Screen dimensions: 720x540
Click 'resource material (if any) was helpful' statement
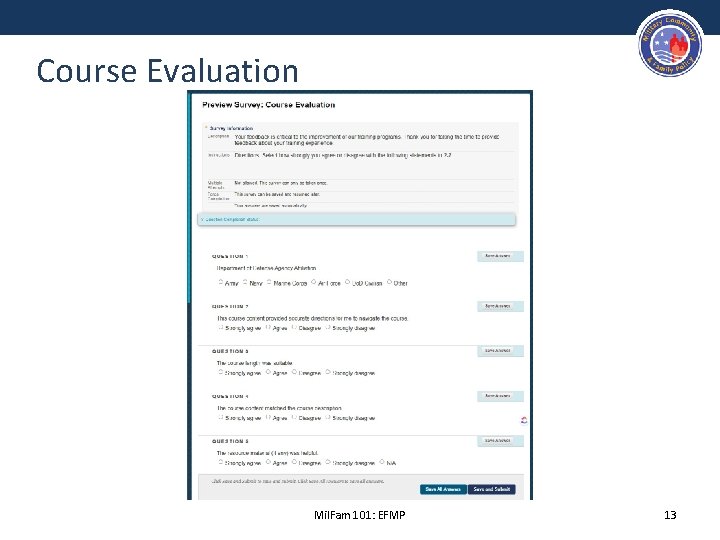[x=267, y=453]
